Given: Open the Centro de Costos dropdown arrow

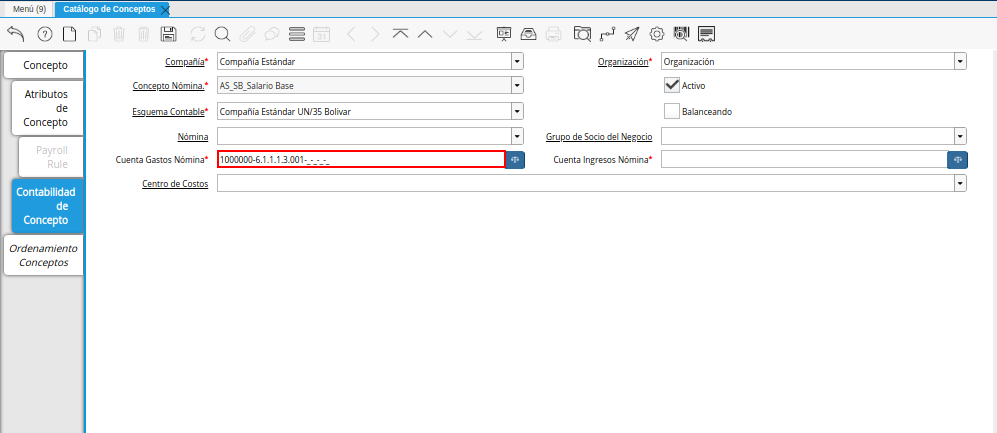Looking at the screenshot, I should coord(960,183).
